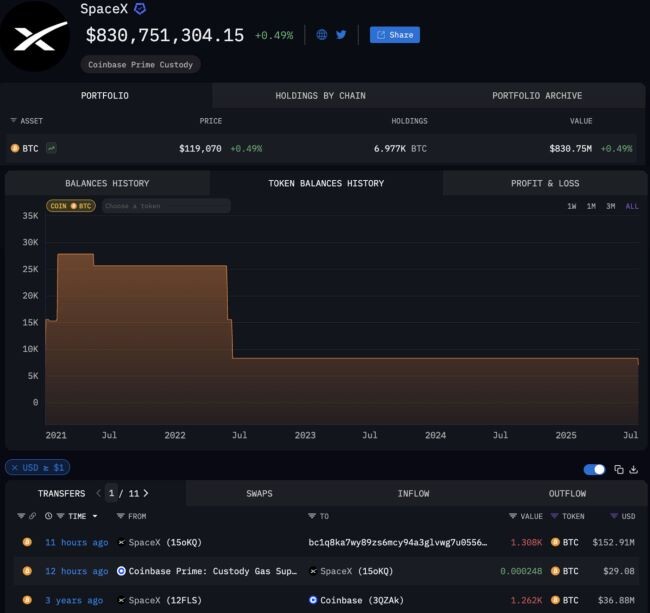Viewport: 650px width, 613px height.
Task: Open the Time column sort dropdown arrow
Action: [95, 516]
